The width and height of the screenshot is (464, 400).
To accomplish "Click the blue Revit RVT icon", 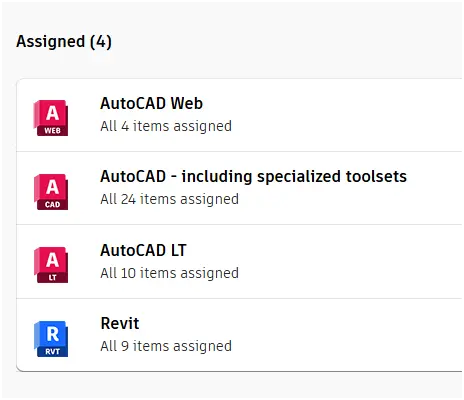I will 51,339.
